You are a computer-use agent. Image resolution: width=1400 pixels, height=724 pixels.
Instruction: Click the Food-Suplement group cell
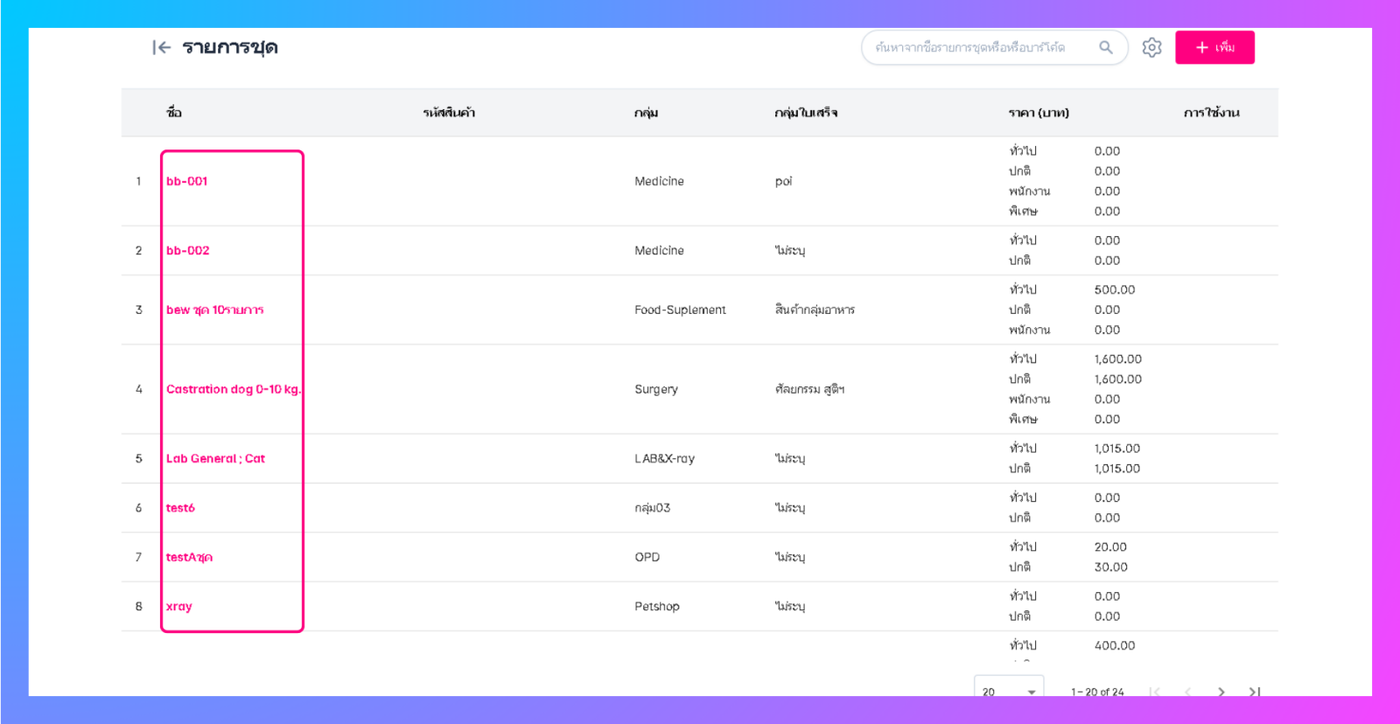(x=680, y=310)
